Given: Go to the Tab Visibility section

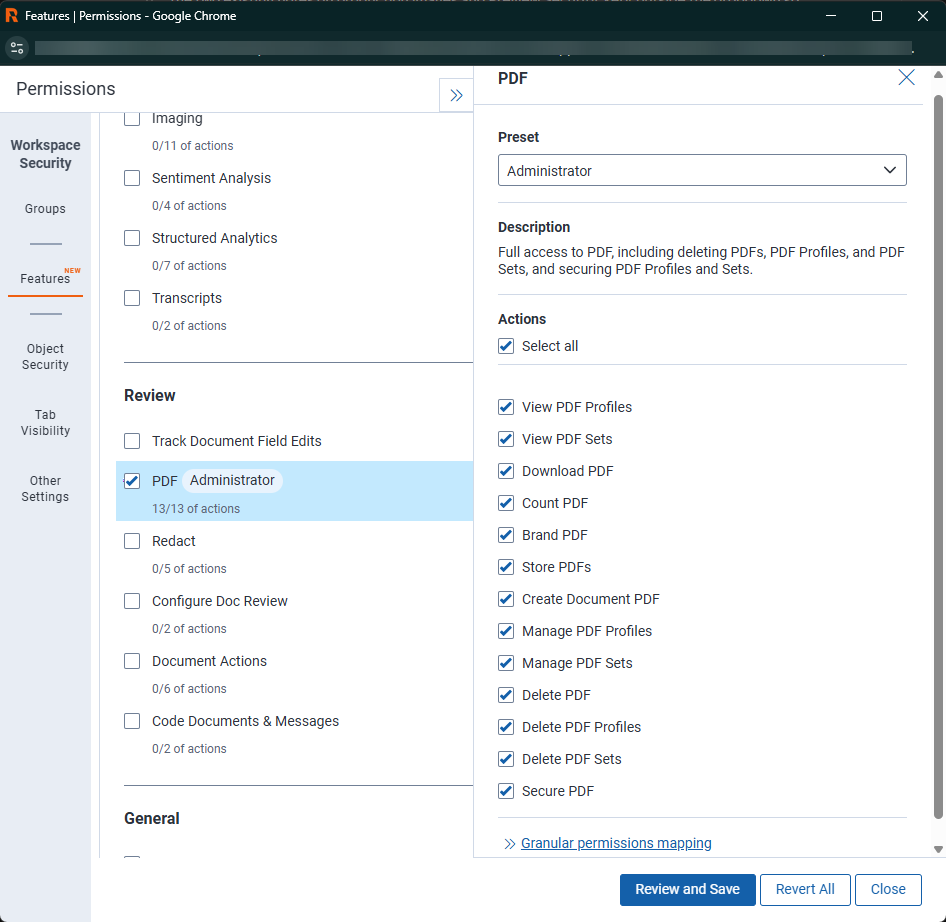Looking at the screenshot, I should pyautogui.click(x=45, y=422).
